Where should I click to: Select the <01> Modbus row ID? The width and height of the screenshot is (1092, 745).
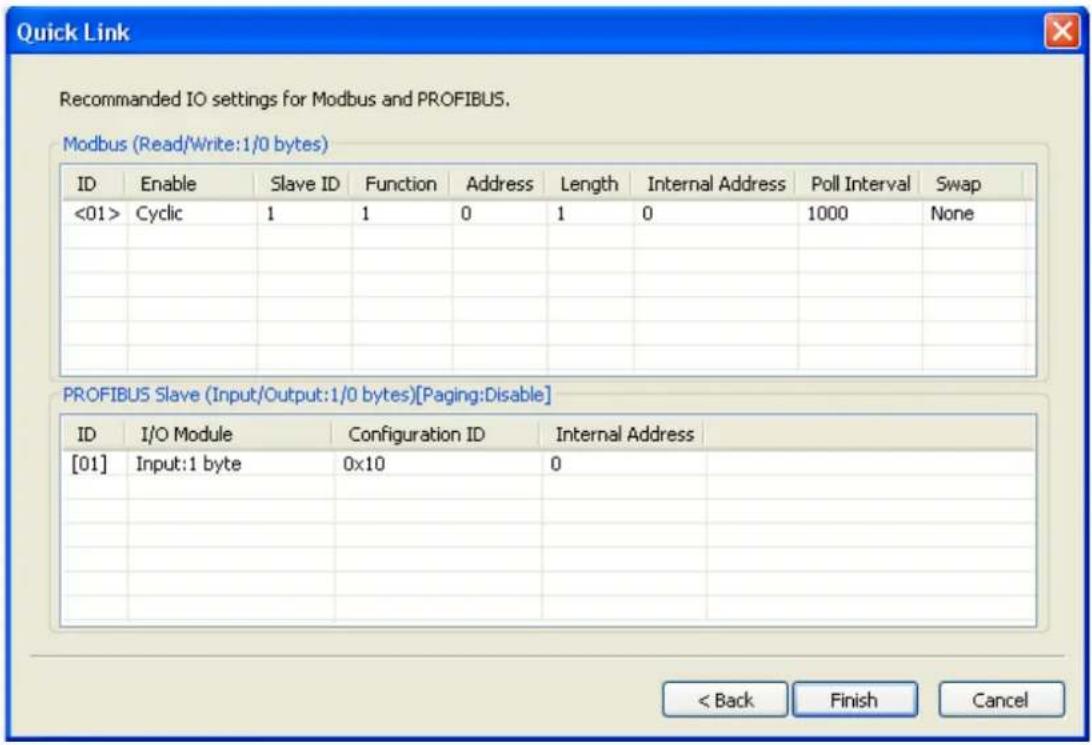pos(97,213)
